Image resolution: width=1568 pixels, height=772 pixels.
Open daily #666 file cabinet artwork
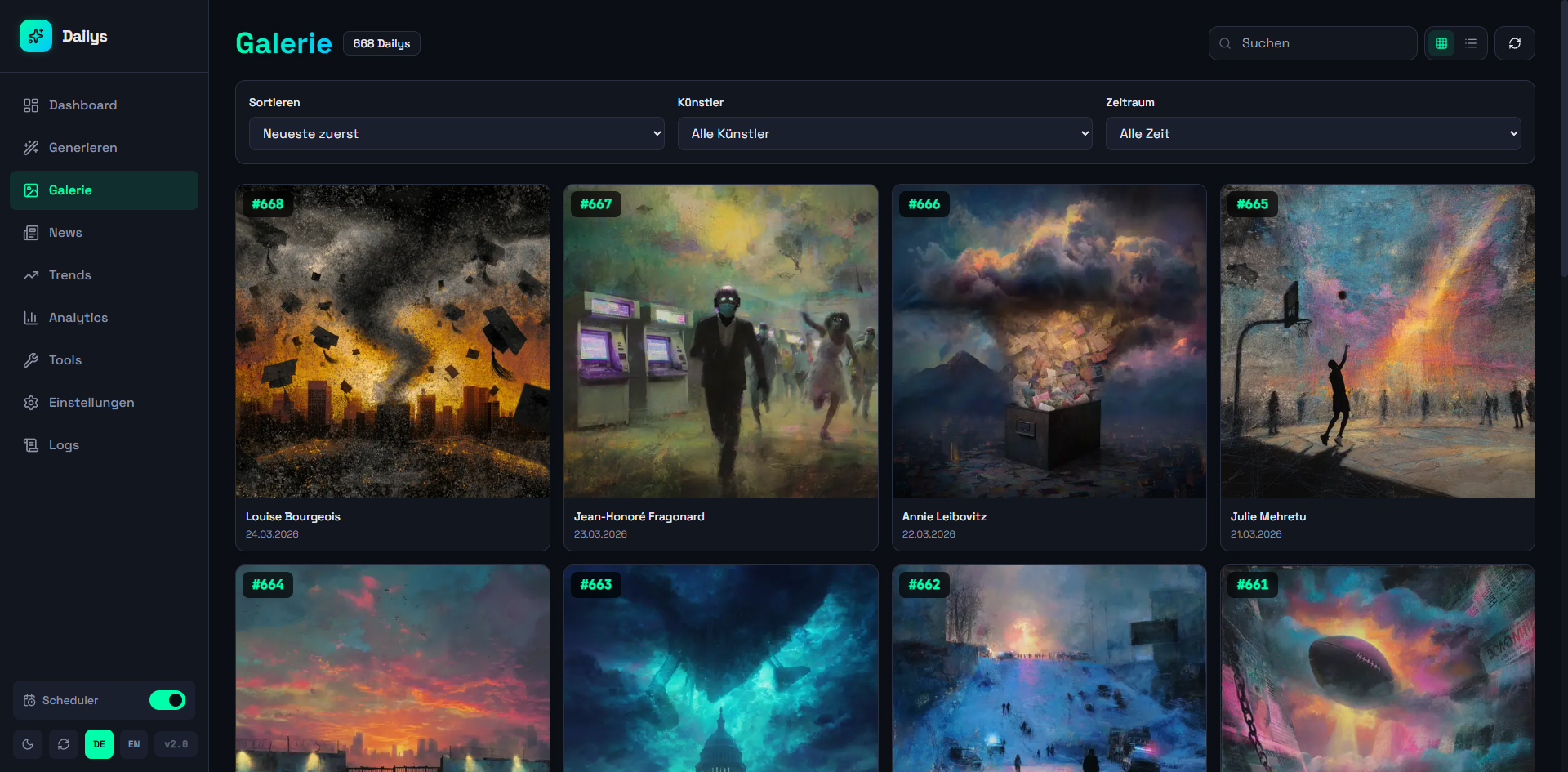click(1049, 341)
